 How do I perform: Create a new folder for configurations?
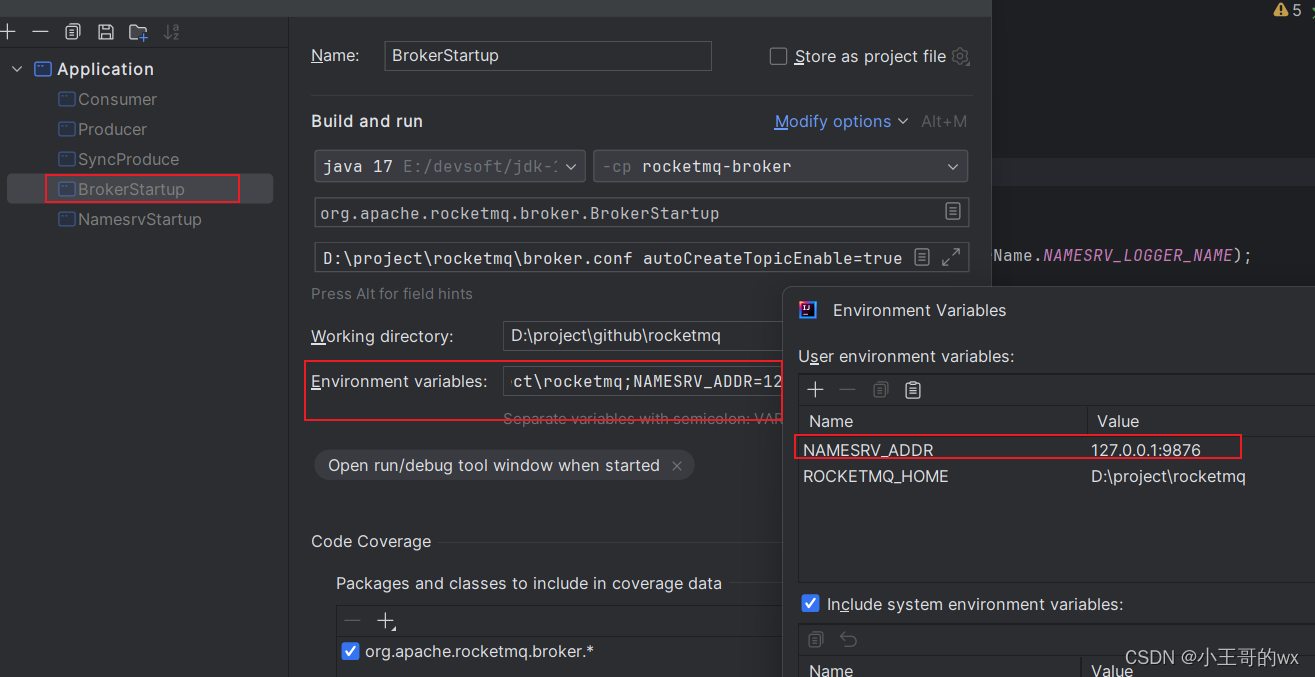(138, 32)
